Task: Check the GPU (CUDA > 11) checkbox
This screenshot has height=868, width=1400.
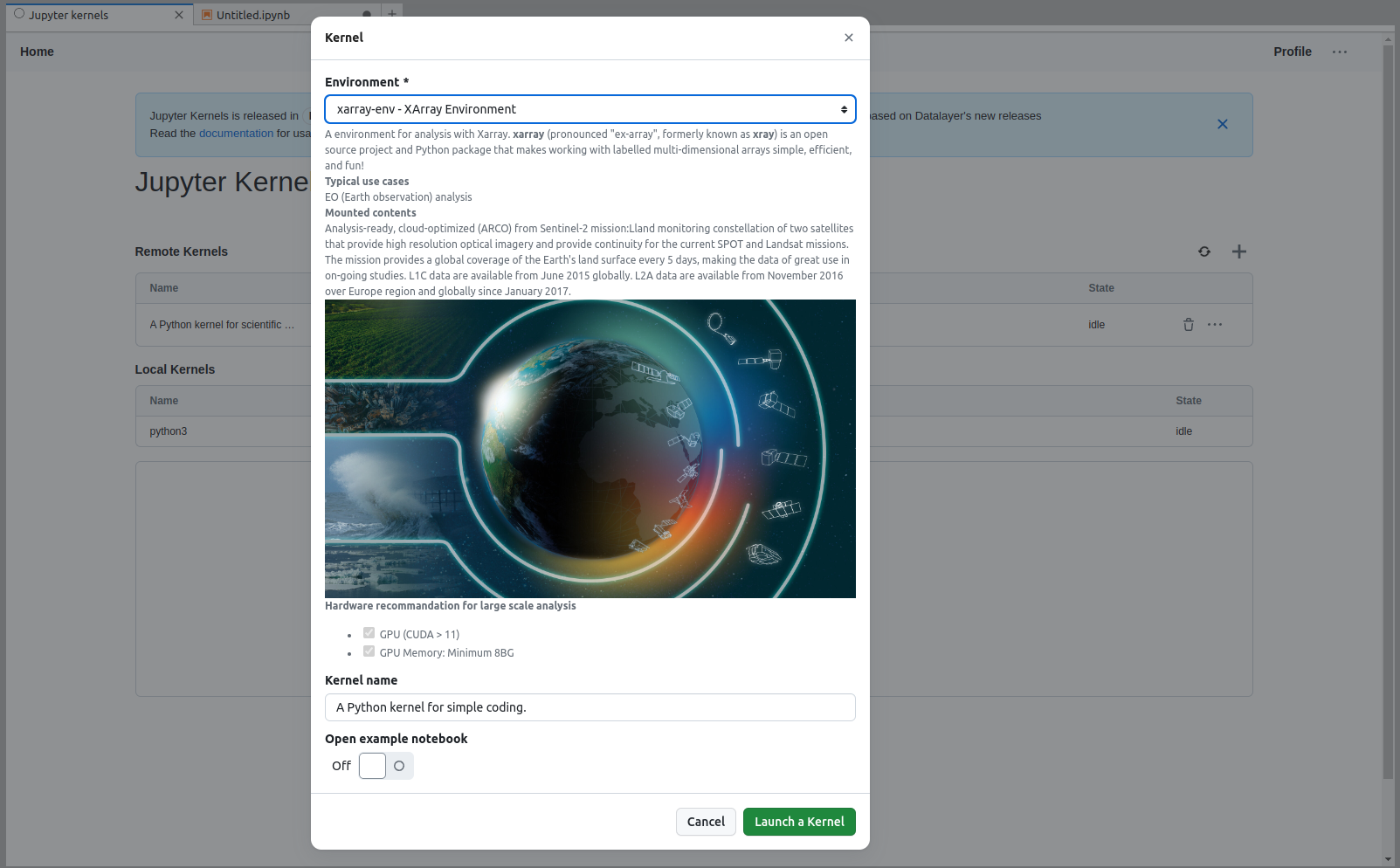Action: [369, 633]
